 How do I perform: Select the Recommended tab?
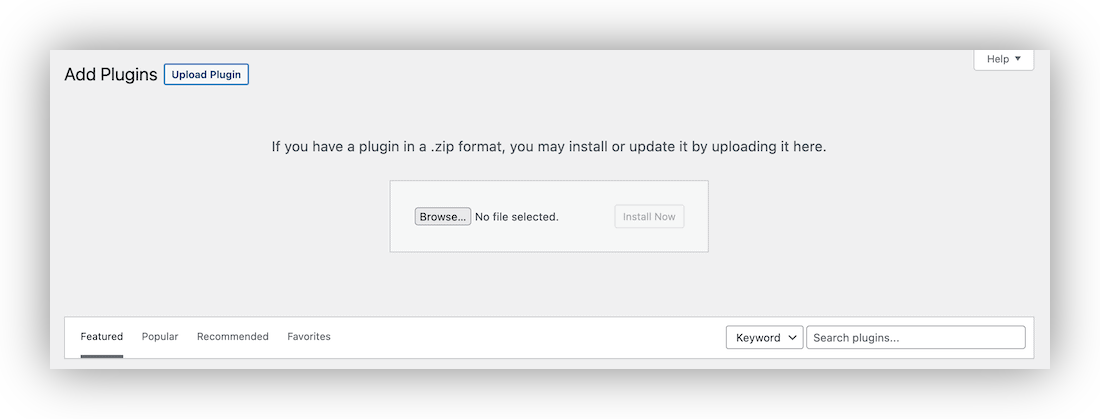point(233,337)
